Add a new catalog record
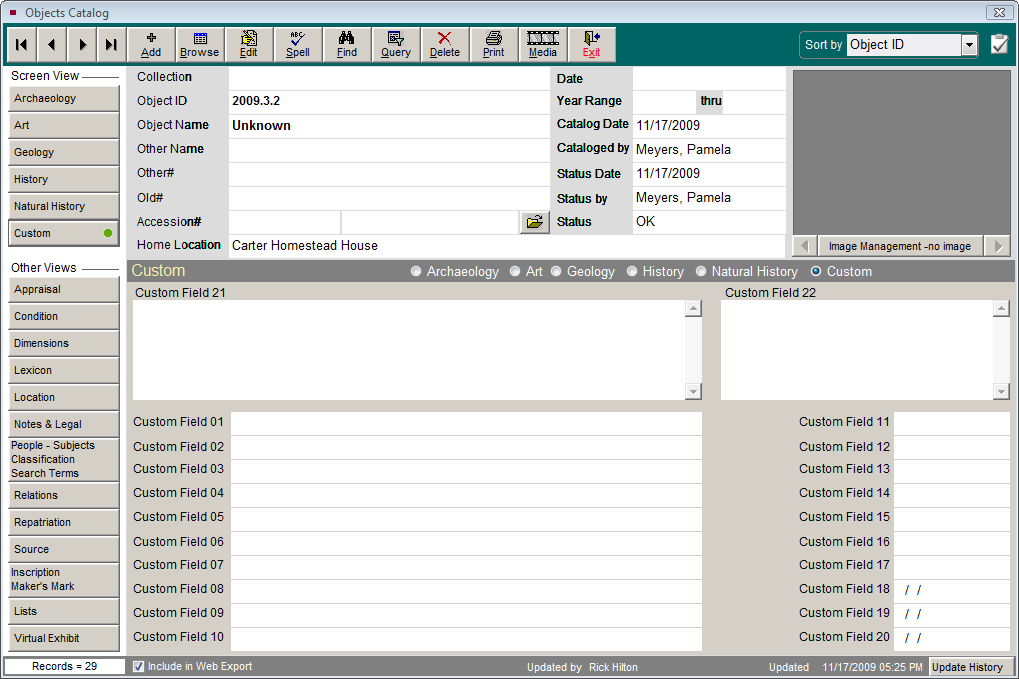This screenshot has height=679, width=1019. point(150,44)
